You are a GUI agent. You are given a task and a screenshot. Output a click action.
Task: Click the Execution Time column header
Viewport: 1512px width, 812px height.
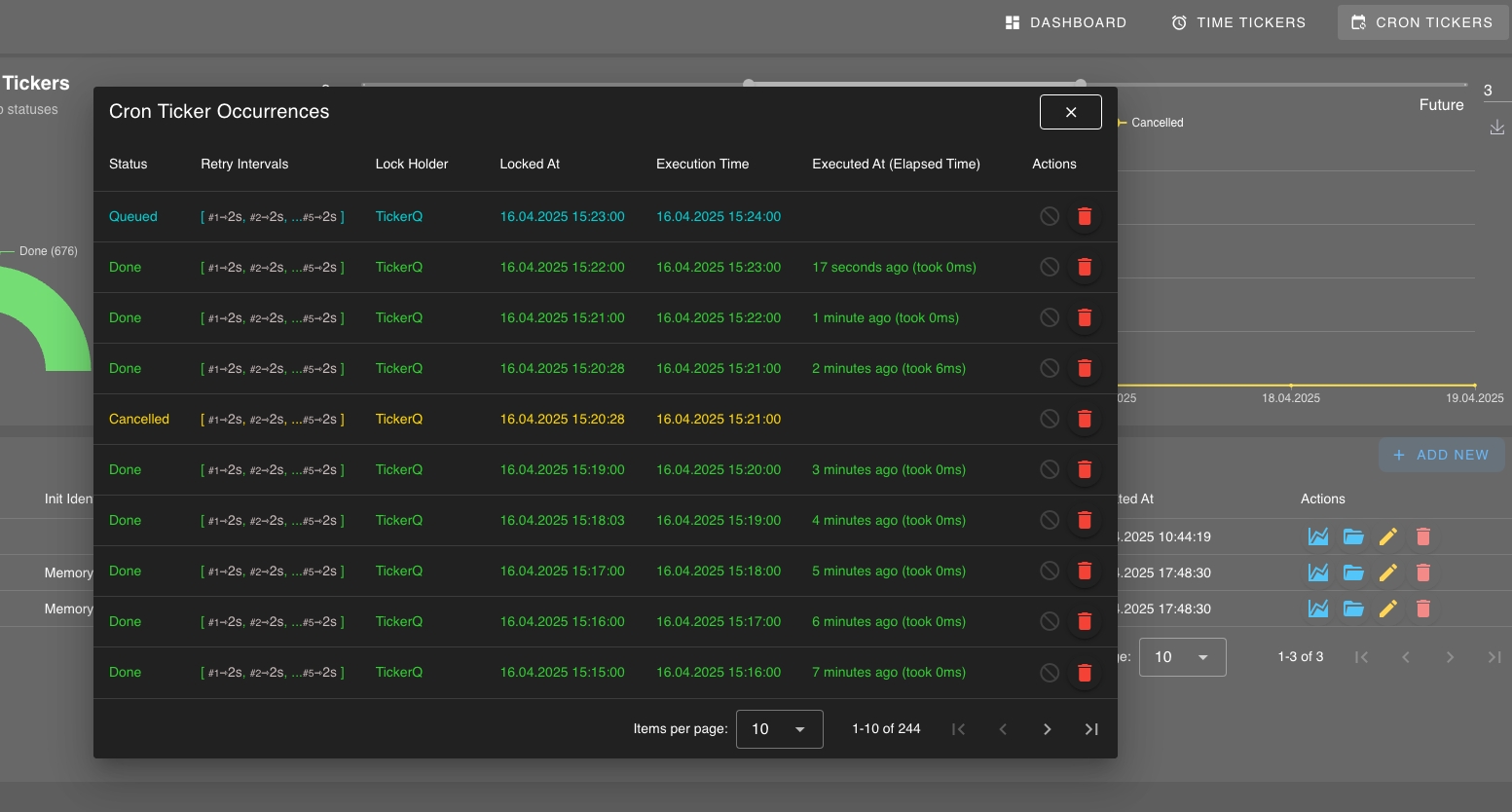point(703,164)
